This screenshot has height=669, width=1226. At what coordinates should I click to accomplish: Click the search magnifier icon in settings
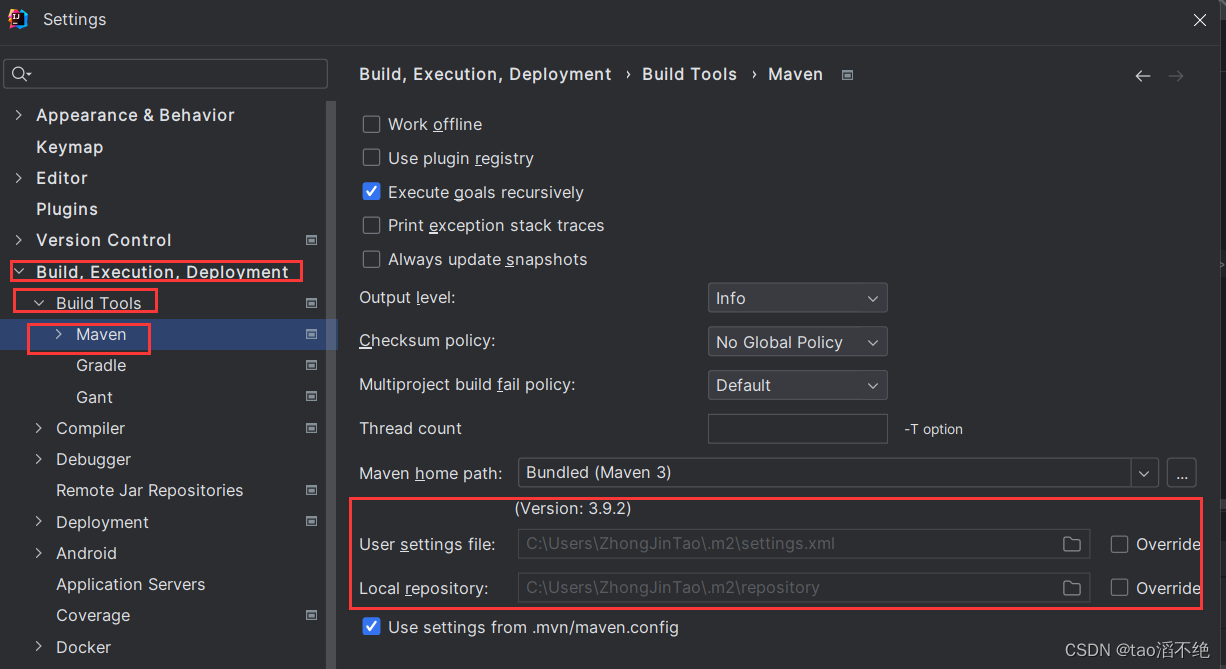(19, 74)
